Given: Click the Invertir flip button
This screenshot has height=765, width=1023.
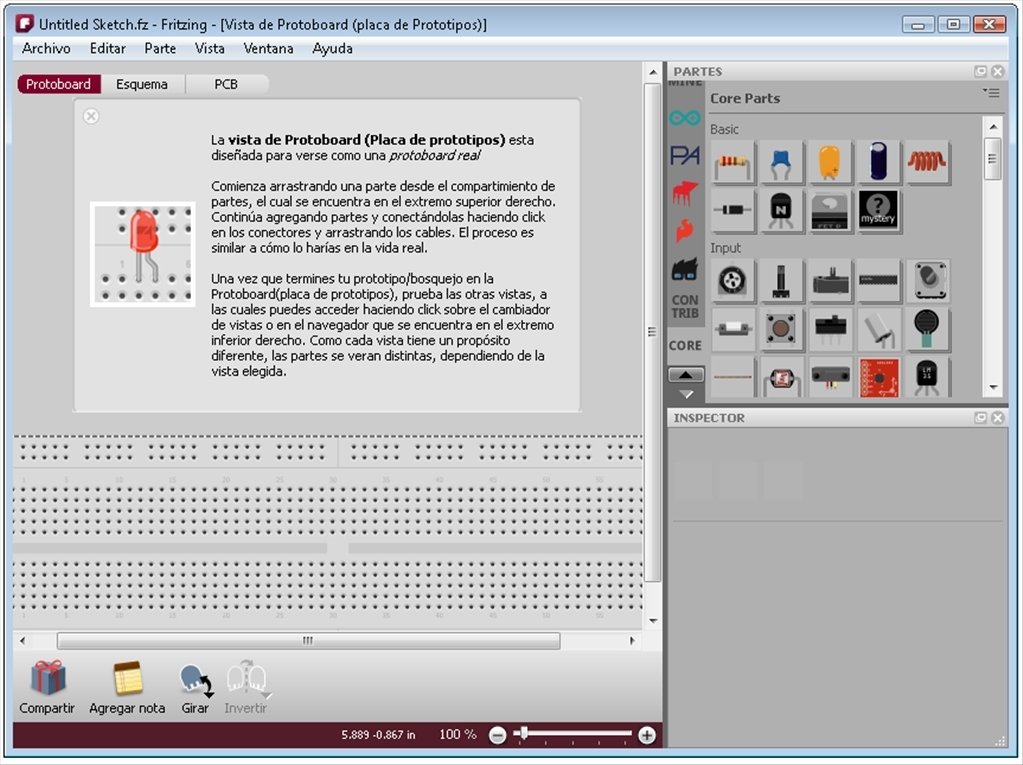Looking at the screenshot, I should (246, 687).
